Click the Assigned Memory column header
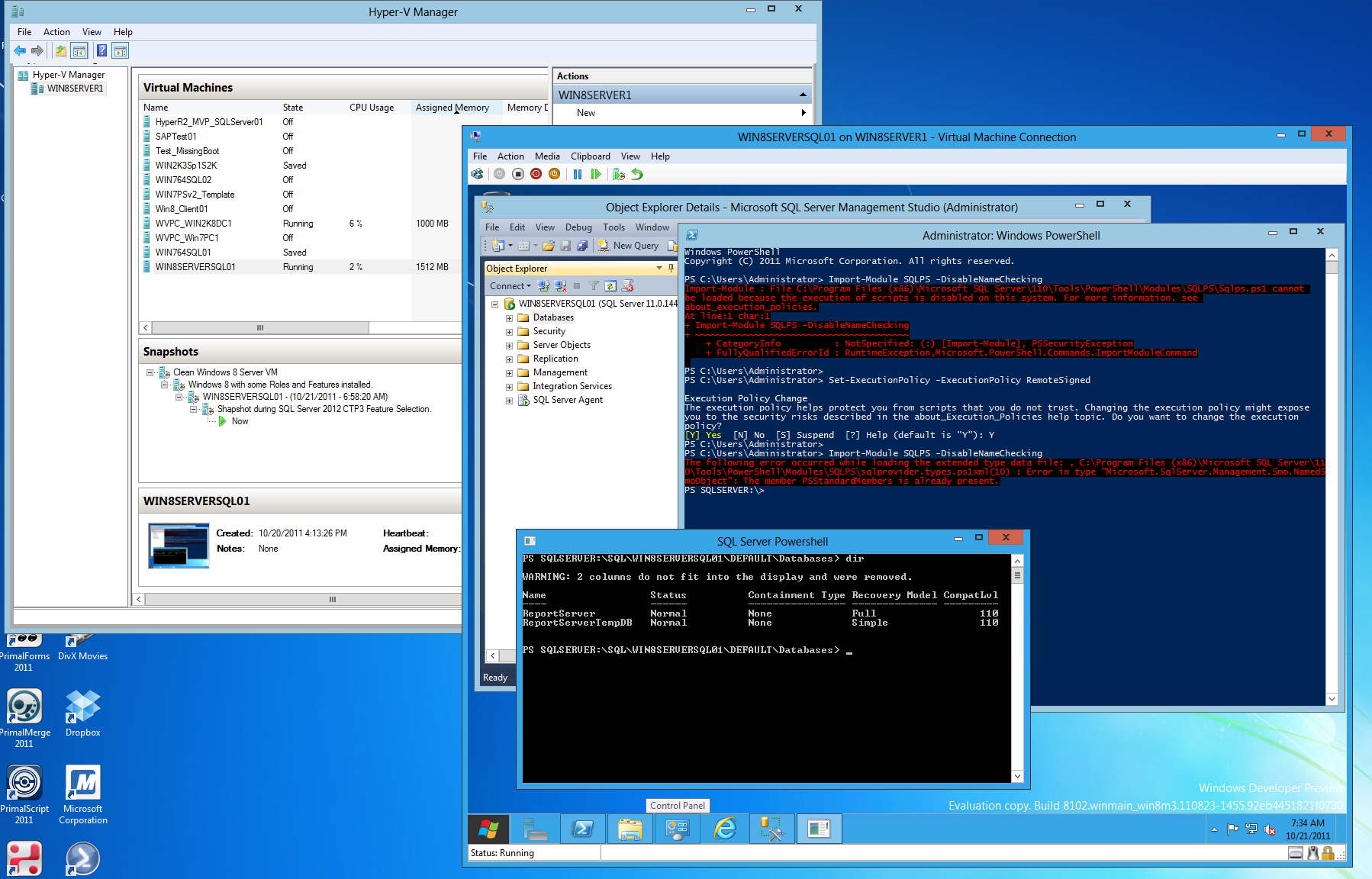Viewport: 1372px width, 879px height. pos(456,108)
